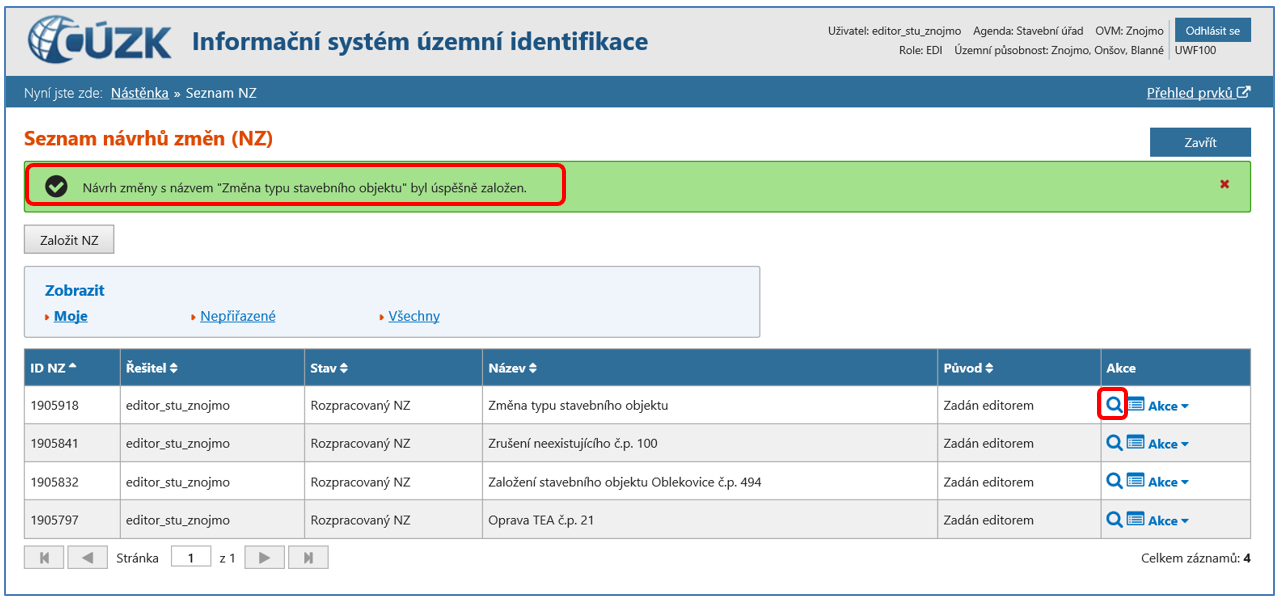Image resolution: width=1280 pixels, height=600 pixels.
Task: Click the ČÚZK logo
Action: tap(101, 41)
